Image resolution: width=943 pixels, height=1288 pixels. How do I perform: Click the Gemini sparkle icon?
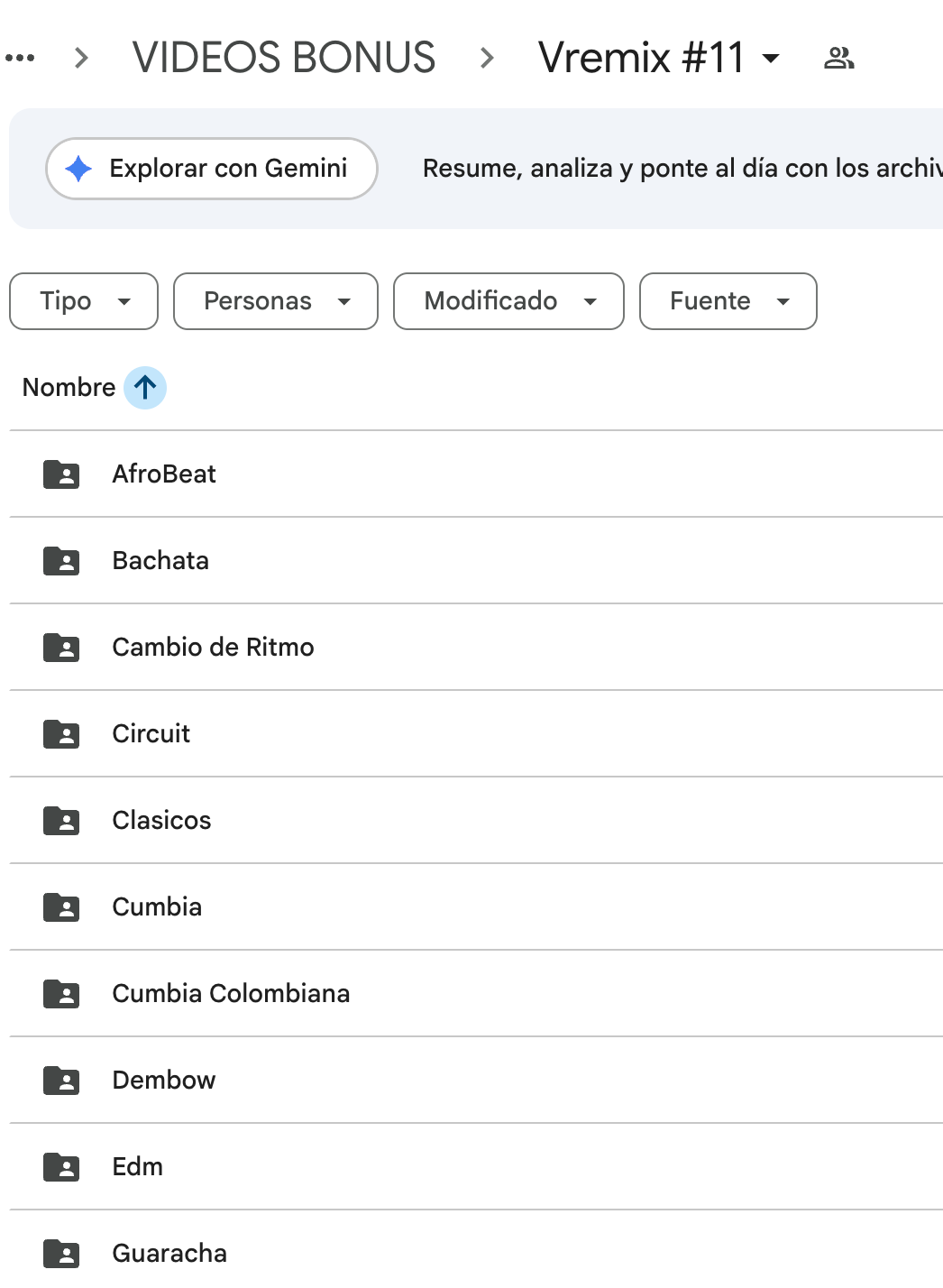[x=78, y=168]
